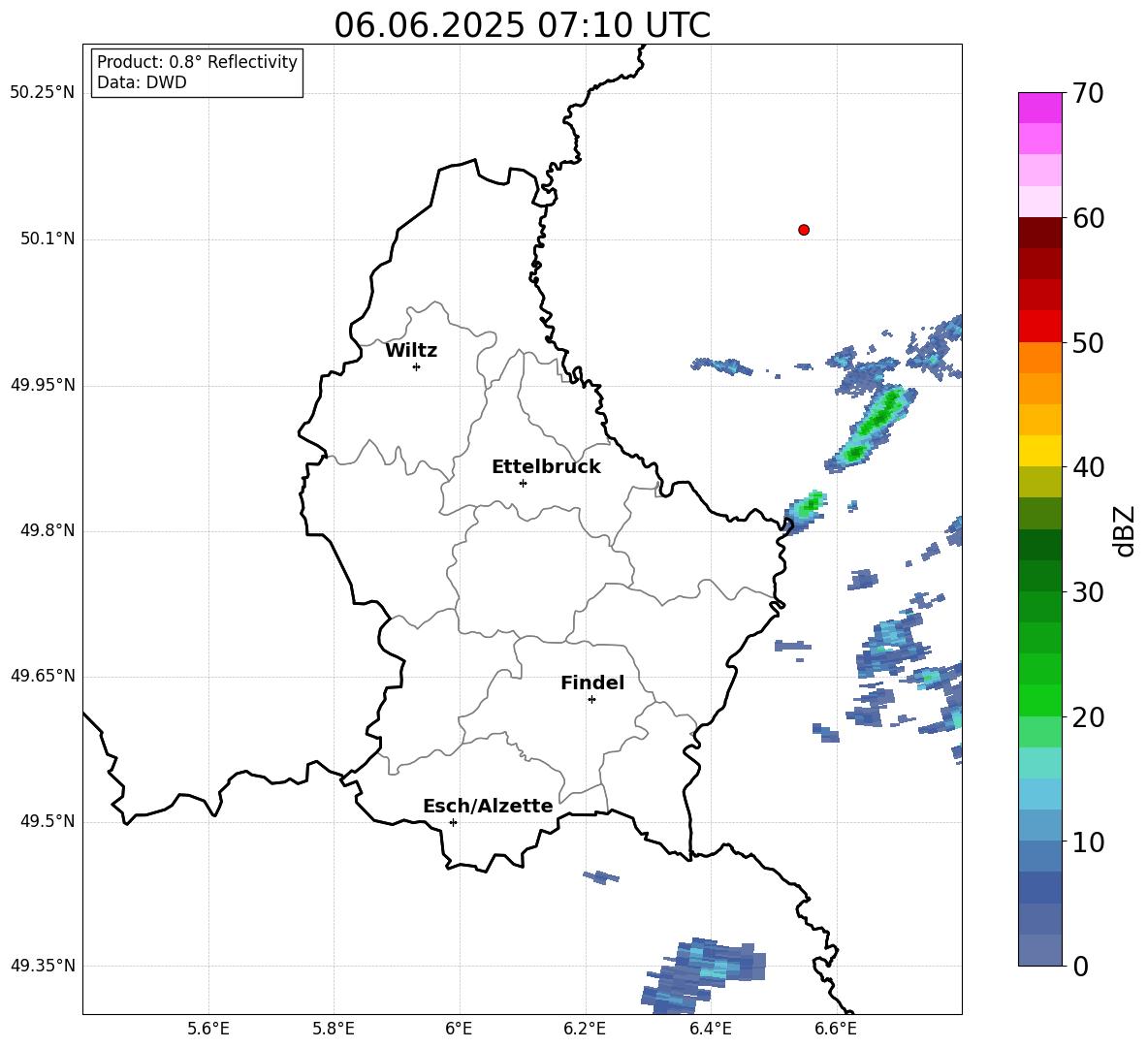This screenshot has height=1048, width=1148.
Task: Click the dark red colorbar segment below 60
Action: (x=1039, y=233)
